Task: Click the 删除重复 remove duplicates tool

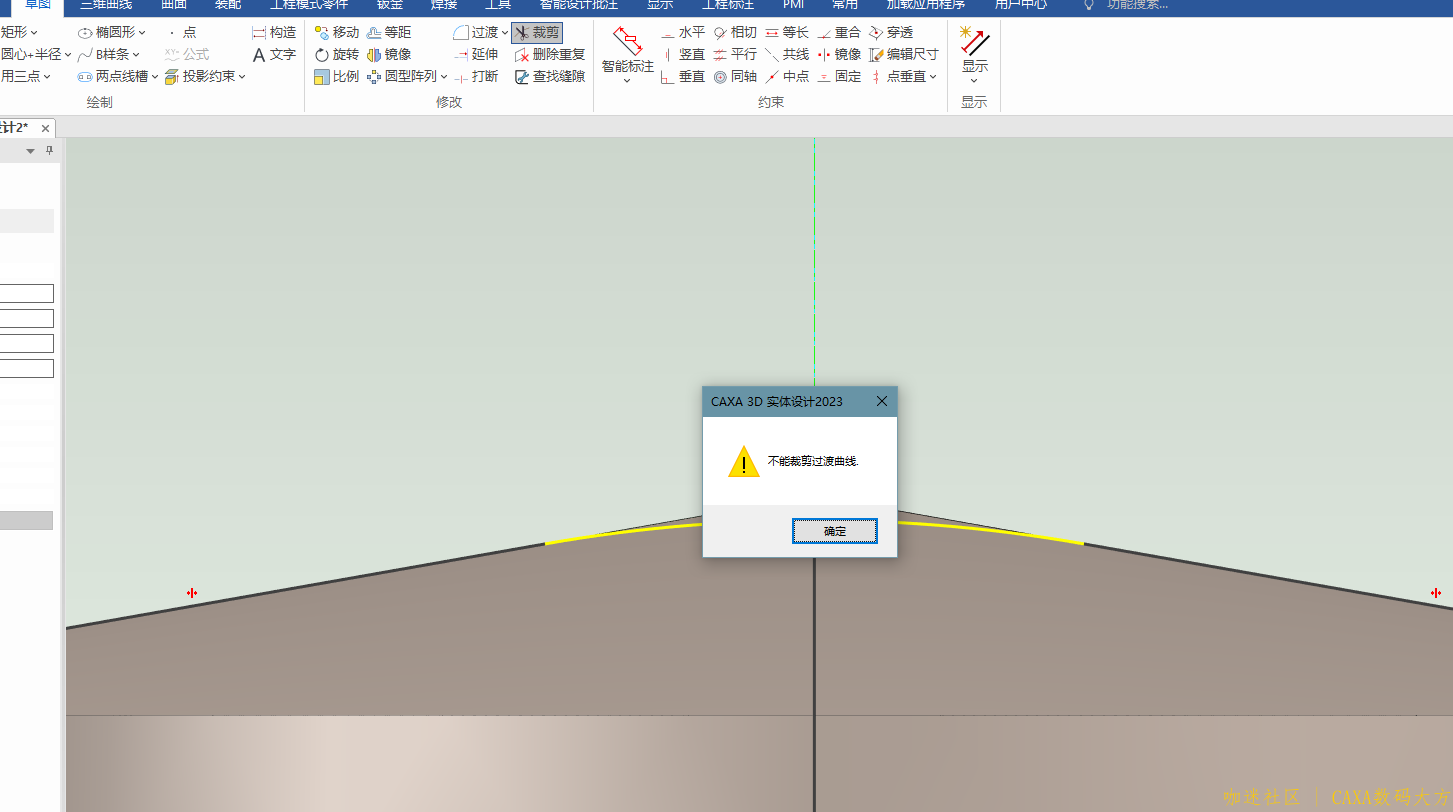Action: 549,55
